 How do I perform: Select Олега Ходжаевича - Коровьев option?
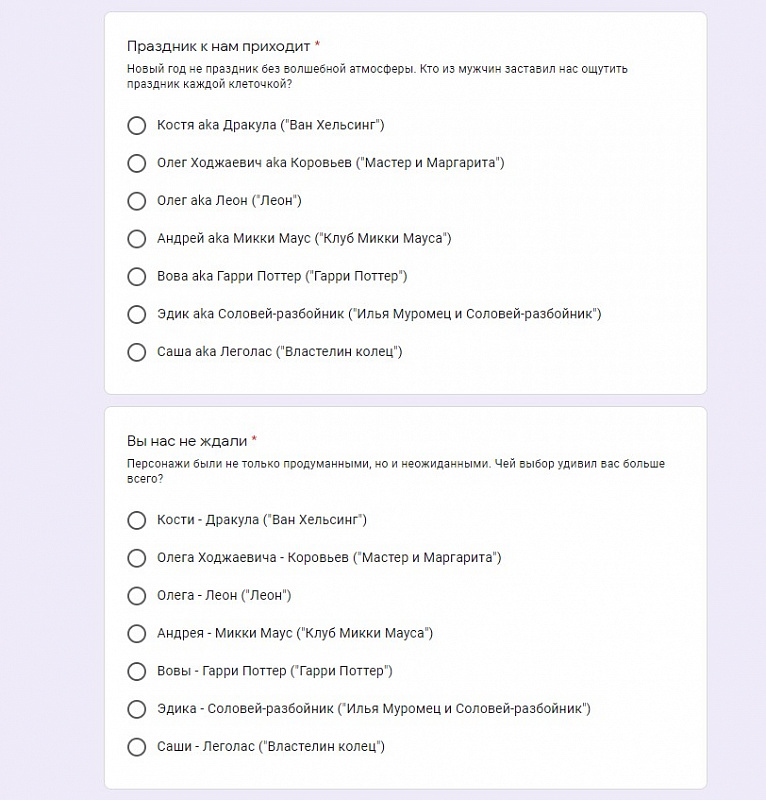point(136,558)
